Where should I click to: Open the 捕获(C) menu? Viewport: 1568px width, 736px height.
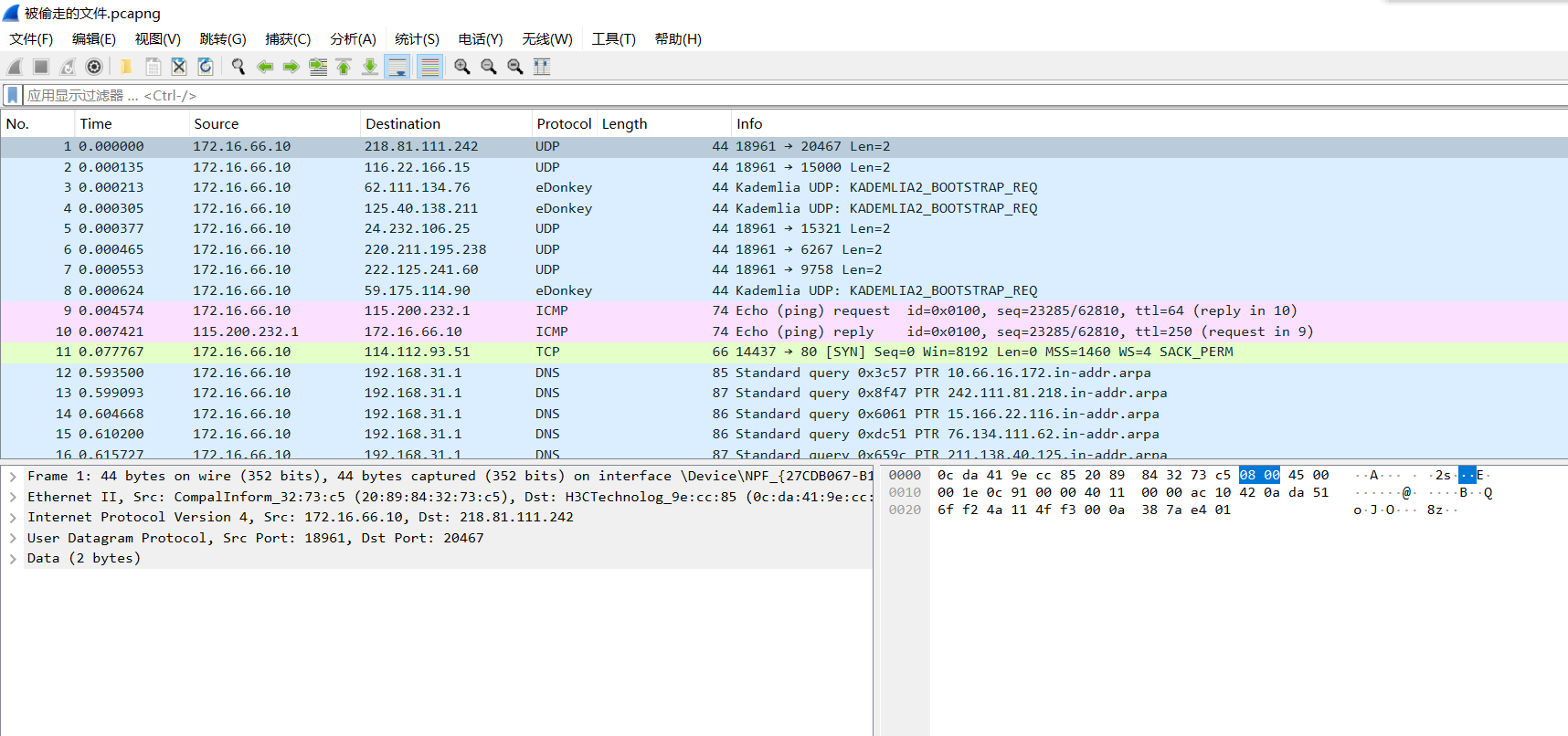pyautogui.click(x=288, y=39)
